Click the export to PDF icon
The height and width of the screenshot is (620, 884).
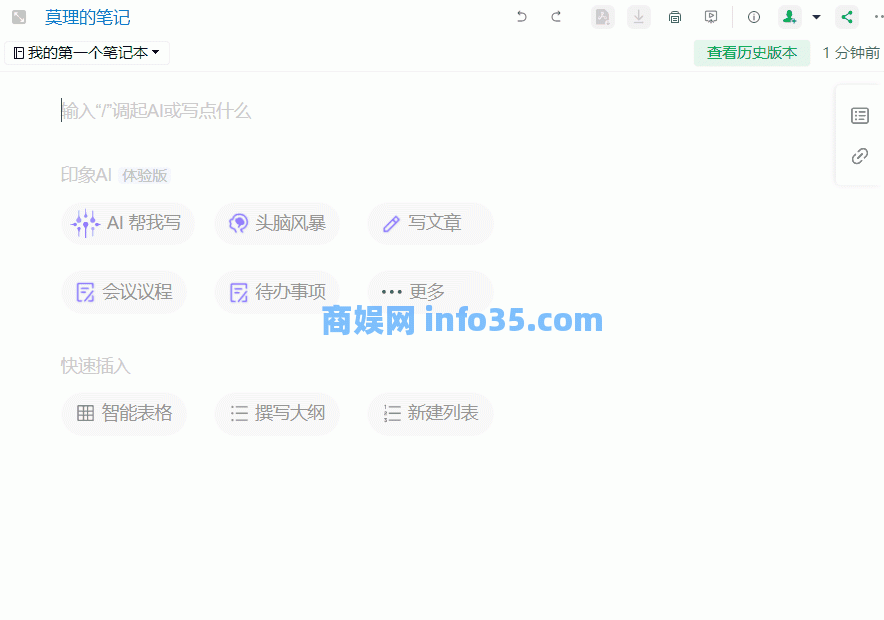602,17
